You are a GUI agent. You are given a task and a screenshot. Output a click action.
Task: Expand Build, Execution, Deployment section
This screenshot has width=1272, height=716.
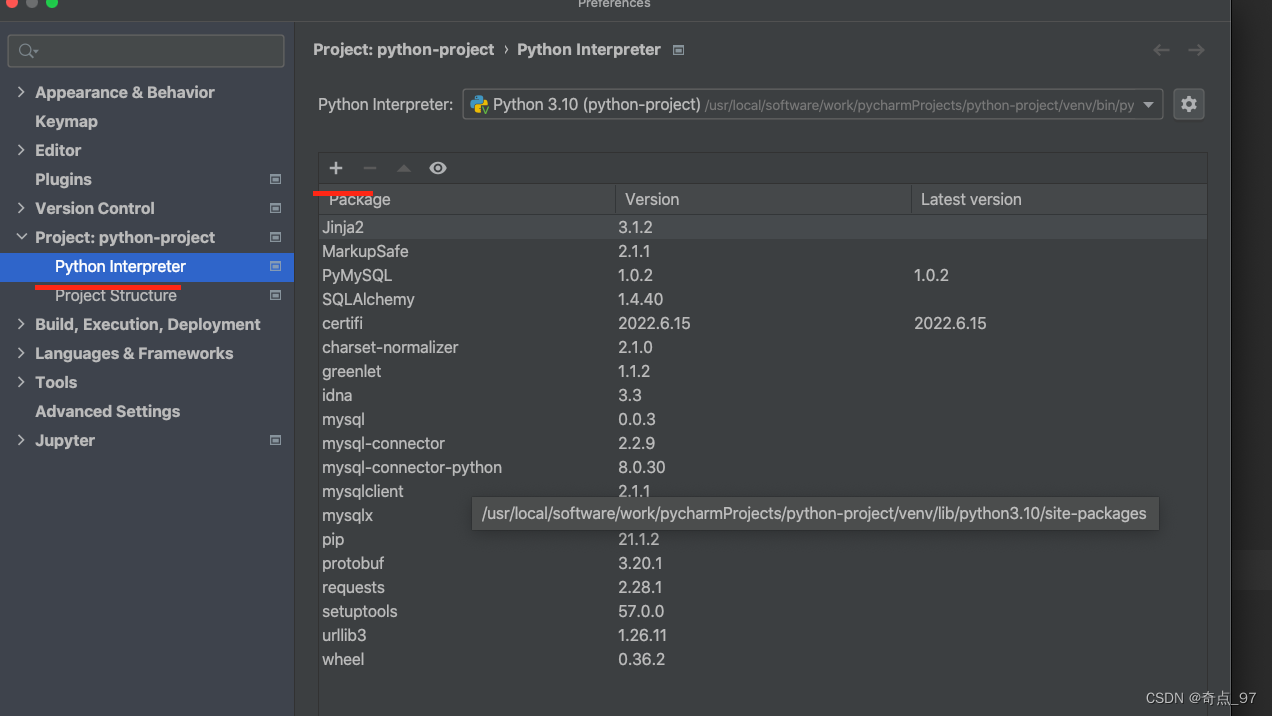[21, 324]
